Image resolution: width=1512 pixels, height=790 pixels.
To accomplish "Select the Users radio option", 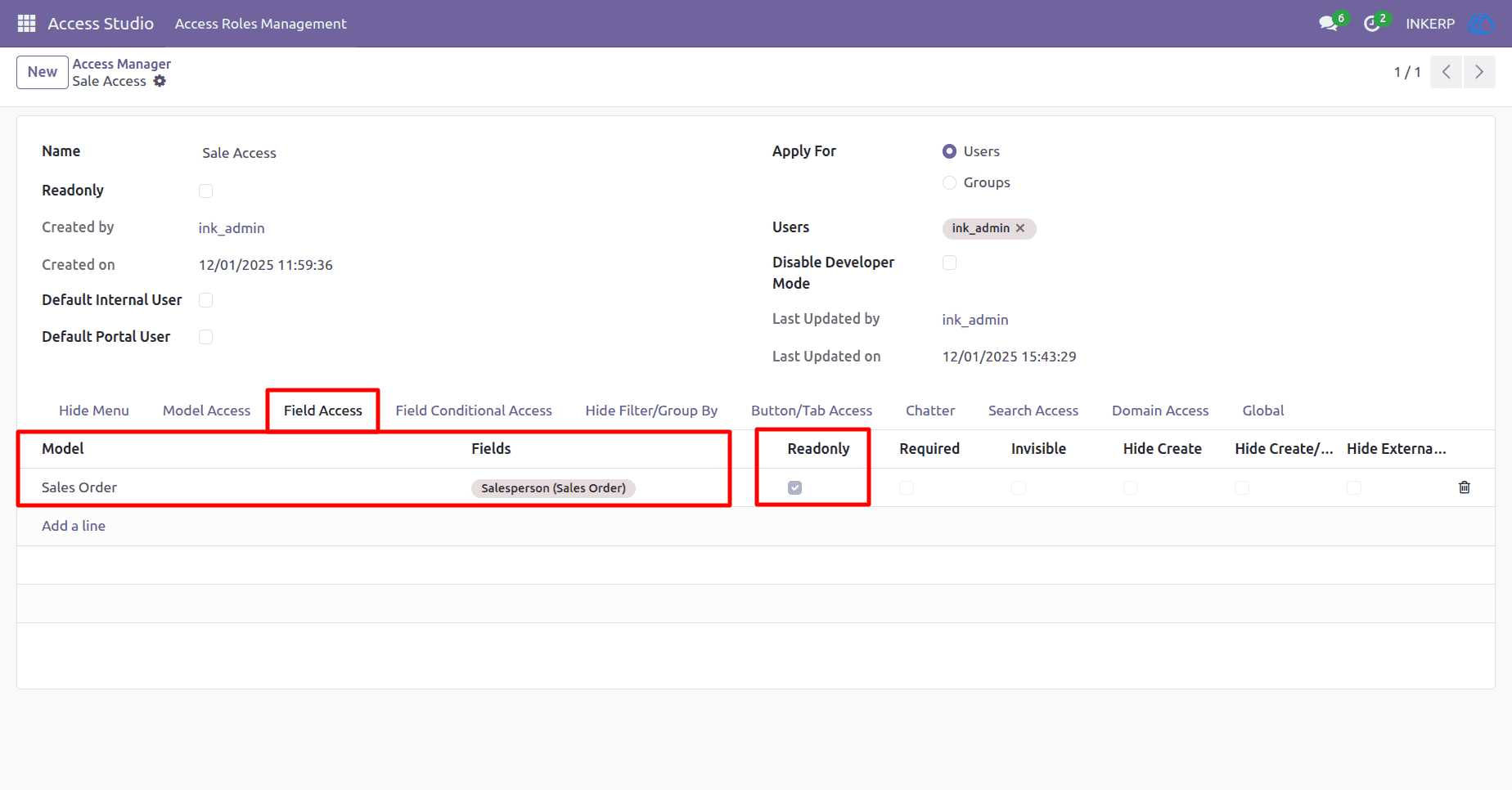I will [949, 151].
